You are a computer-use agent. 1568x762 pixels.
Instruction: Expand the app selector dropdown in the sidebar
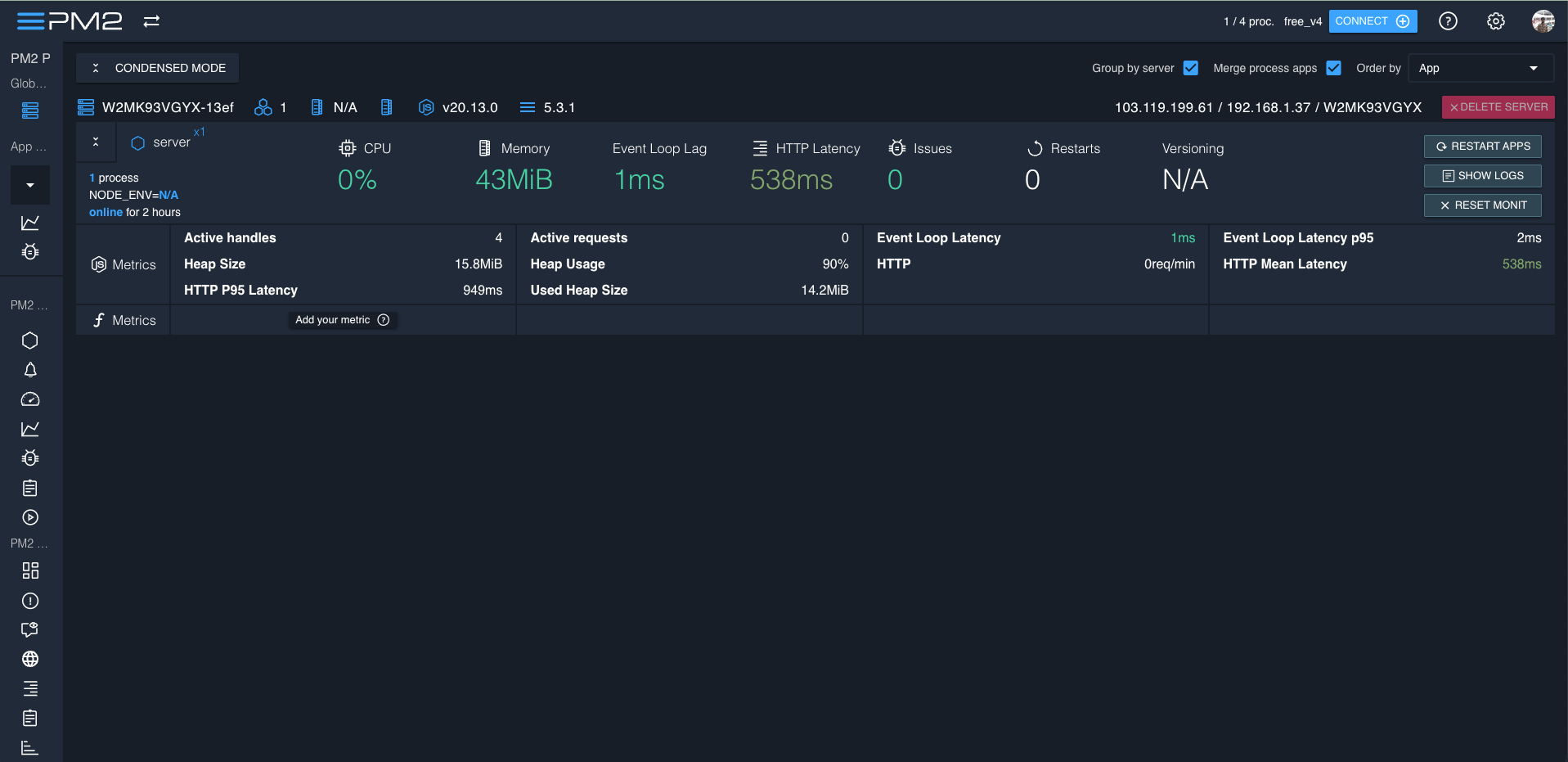30,185
